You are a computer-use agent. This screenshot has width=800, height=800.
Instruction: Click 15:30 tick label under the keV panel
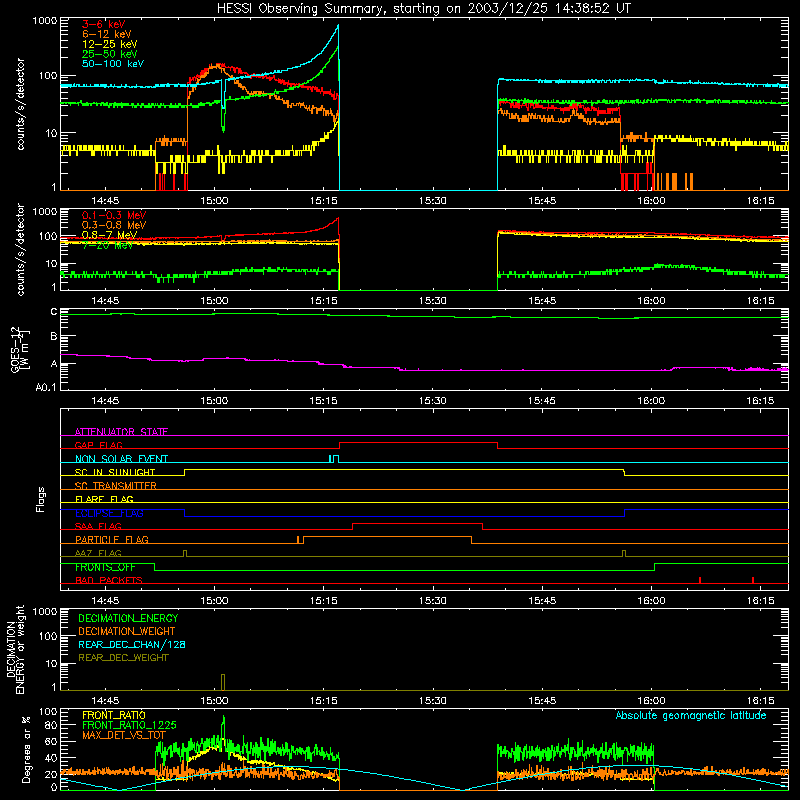click(433, 201)
